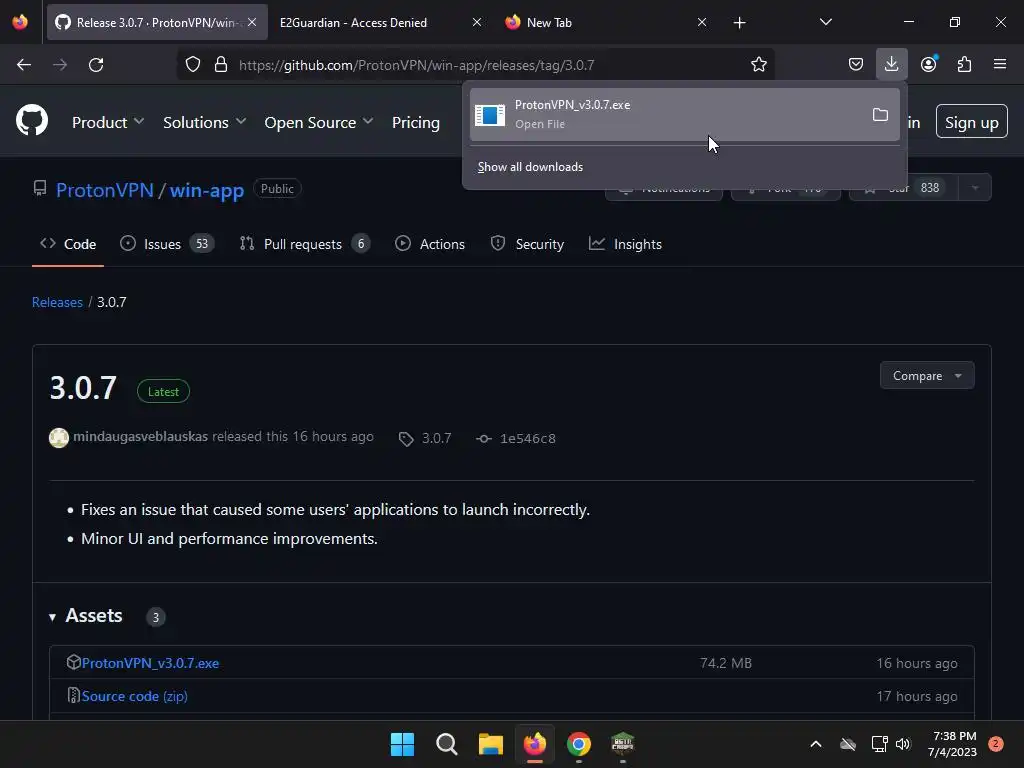Open commit 1e546c8
Image resolution: width=1024 pixels, height=768 pixels.
tap(516, 438)
